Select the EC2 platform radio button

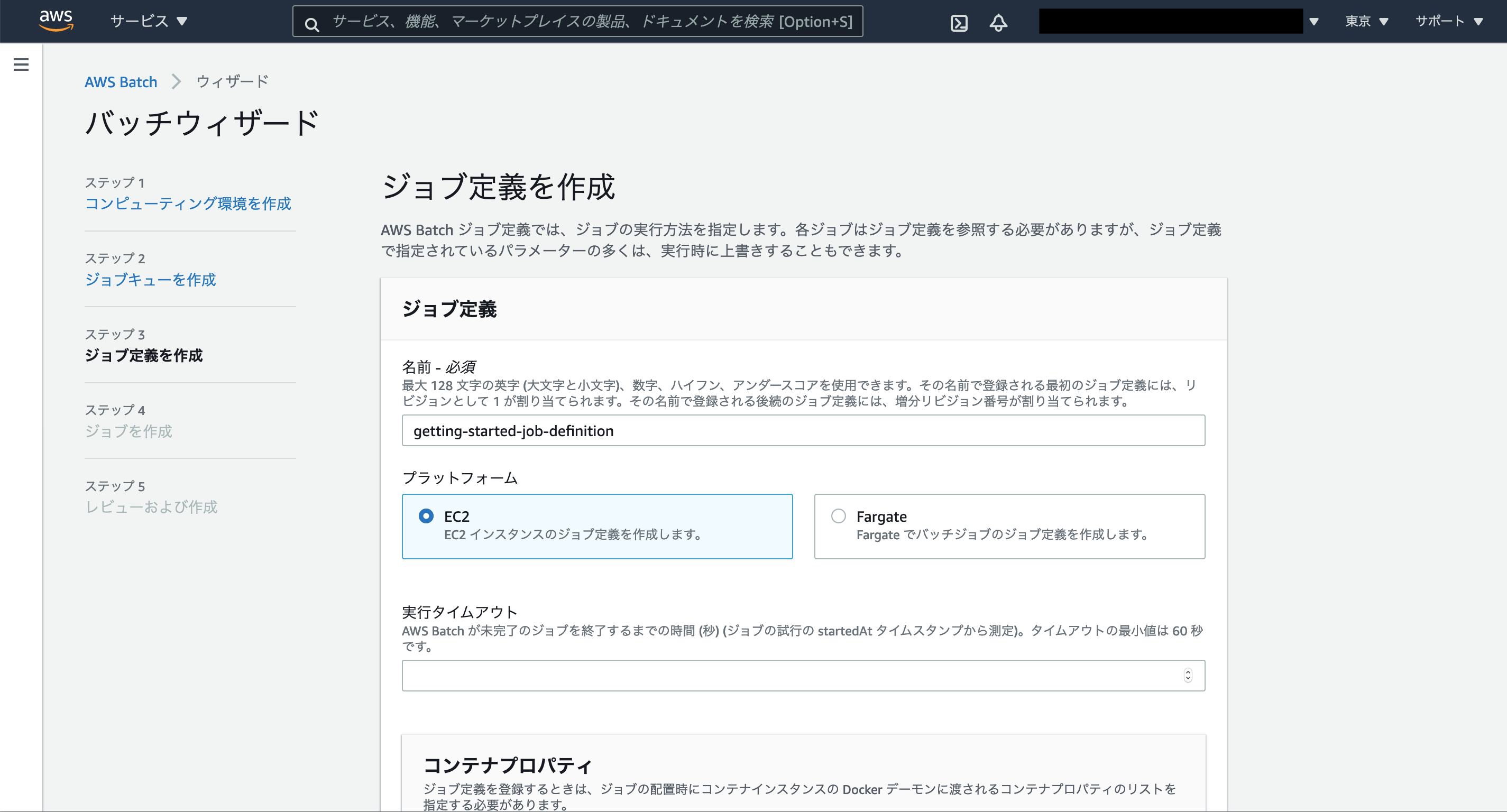[x=426, y=516]
